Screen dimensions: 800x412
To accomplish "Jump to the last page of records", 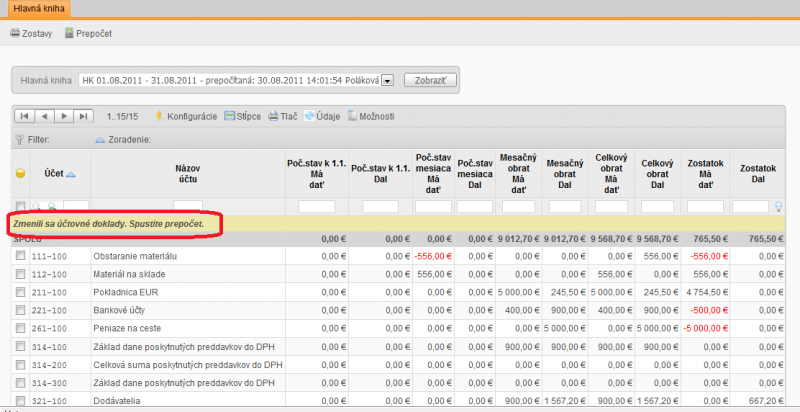I will (x=84, y=116).
